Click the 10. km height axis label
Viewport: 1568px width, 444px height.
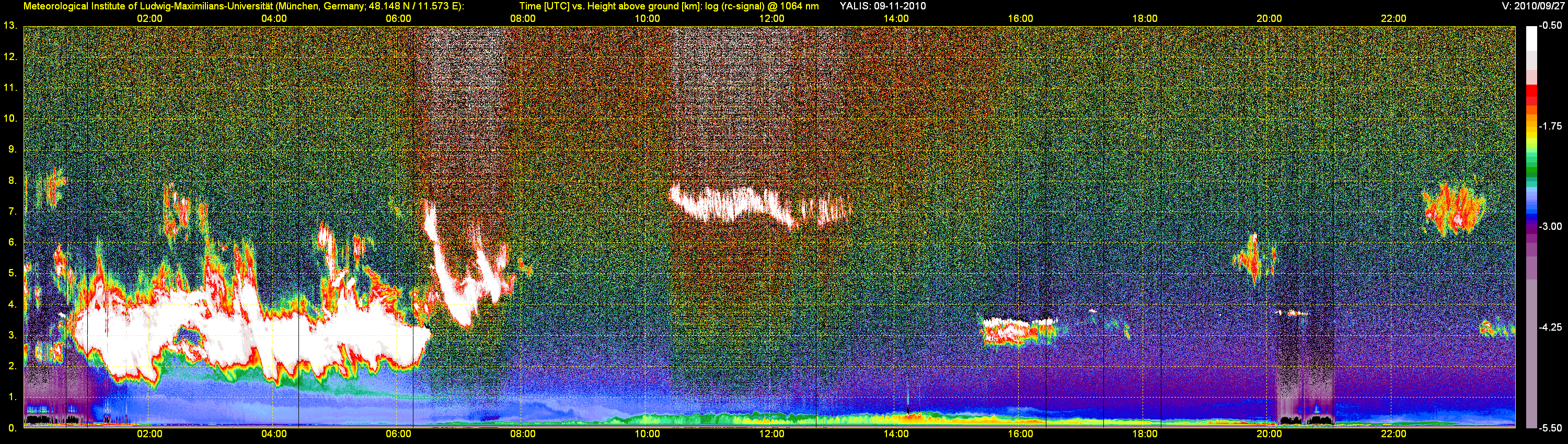[10, 119]
